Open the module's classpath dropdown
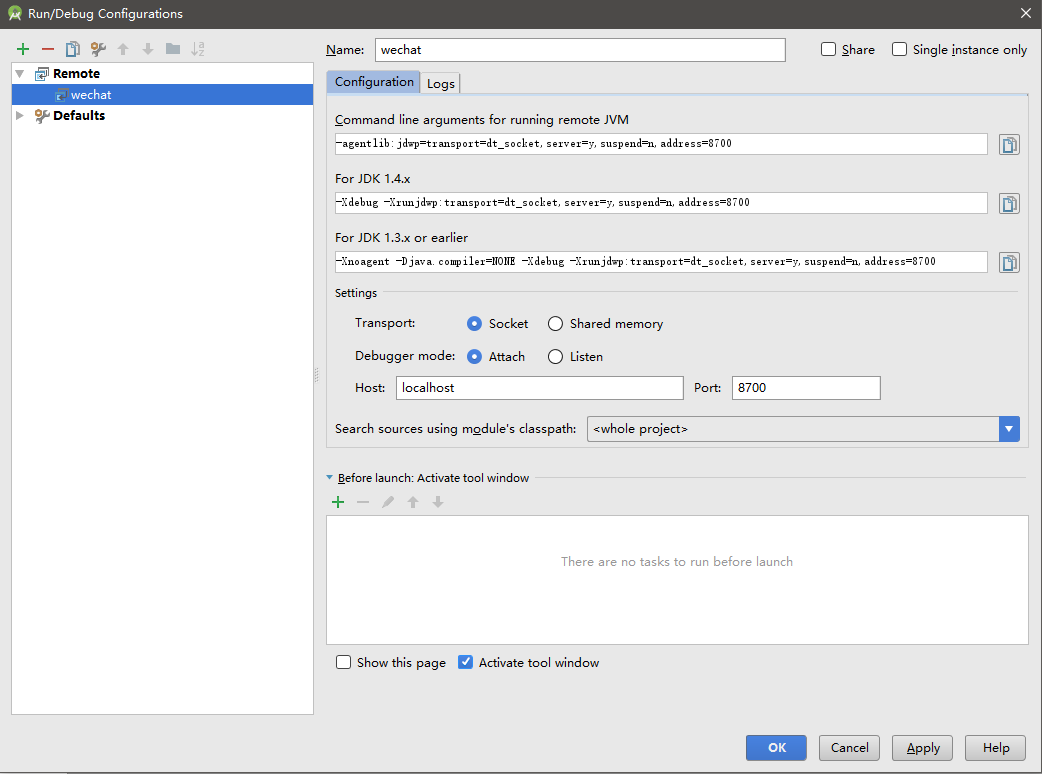 (x=1009, y=429)
